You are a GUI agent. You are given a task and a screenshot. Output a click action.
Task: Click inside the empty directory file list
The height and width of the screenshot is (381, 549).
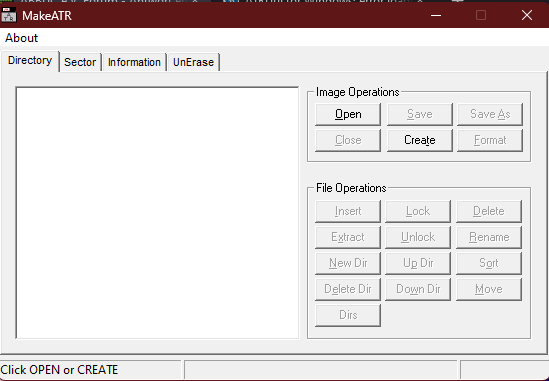(157, 213)
